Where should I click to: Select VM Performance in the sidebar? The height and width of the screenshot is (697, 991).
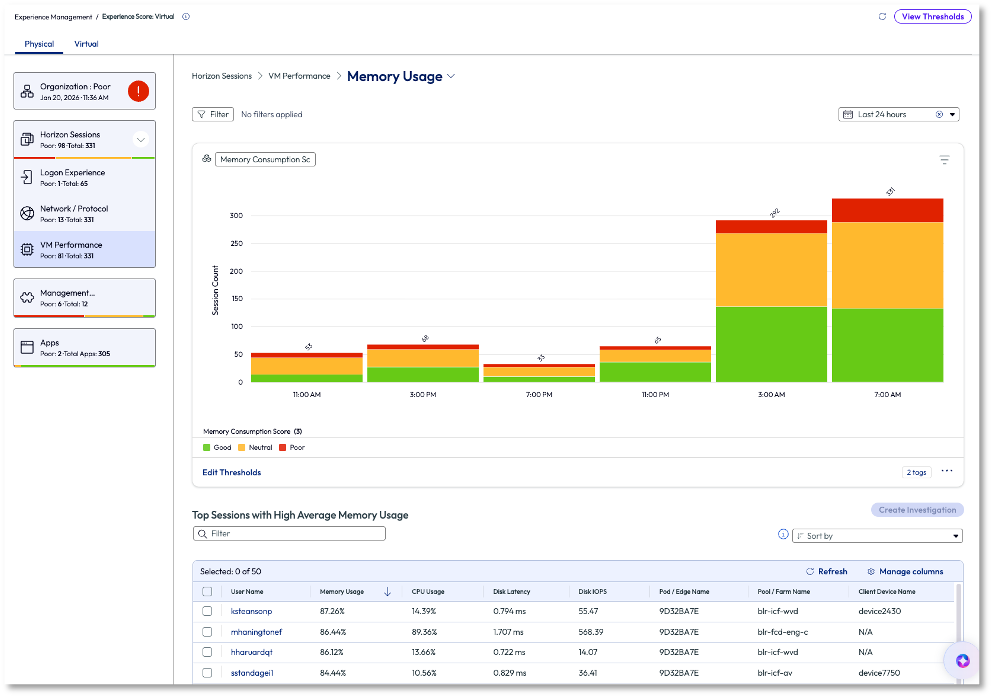pos(84,249)
